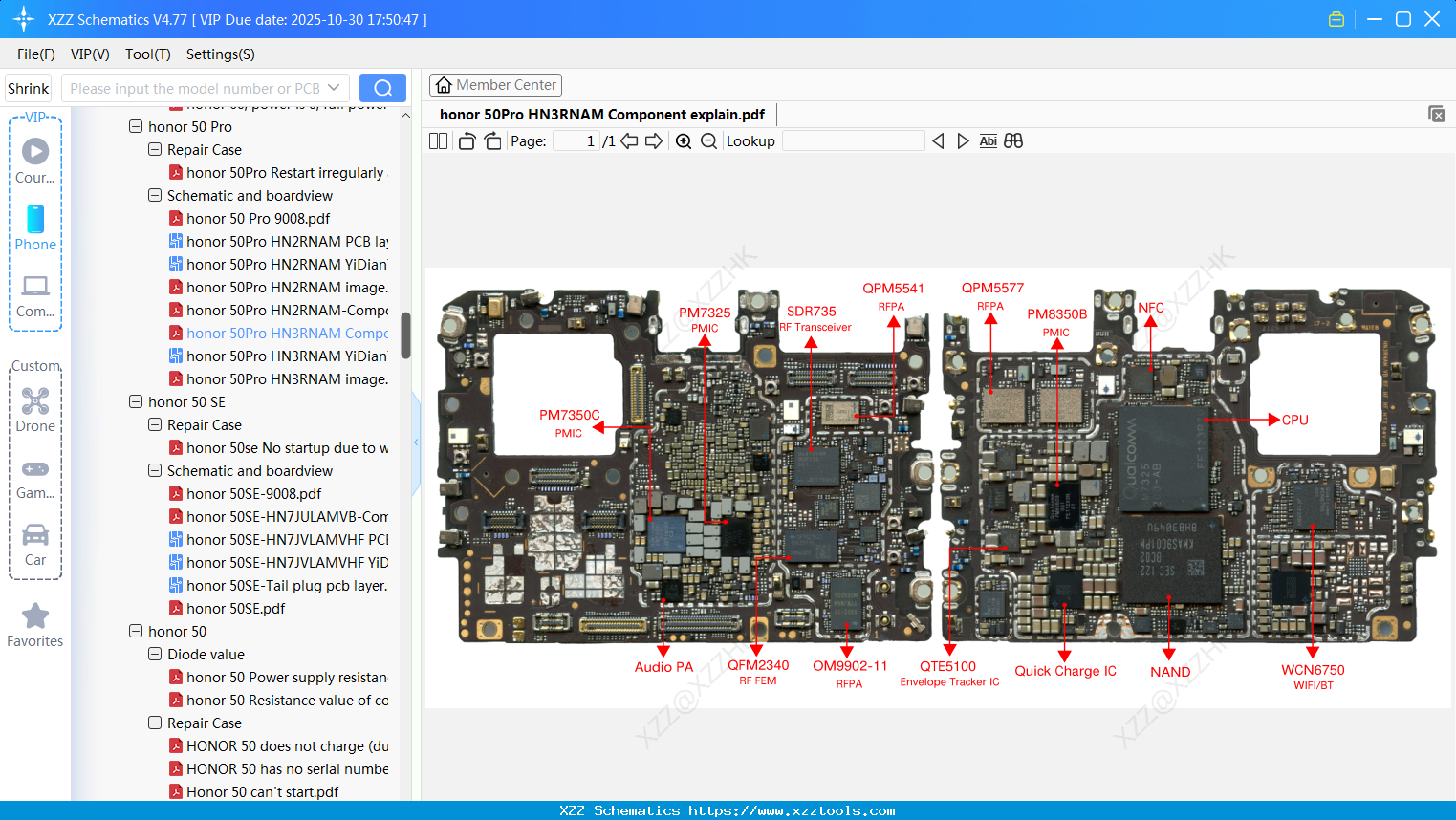Collapse Repair Case under honor 50 Pro
Image resolution: width=1456 pixels, height=820 pixels.
(x=155, y=149)
